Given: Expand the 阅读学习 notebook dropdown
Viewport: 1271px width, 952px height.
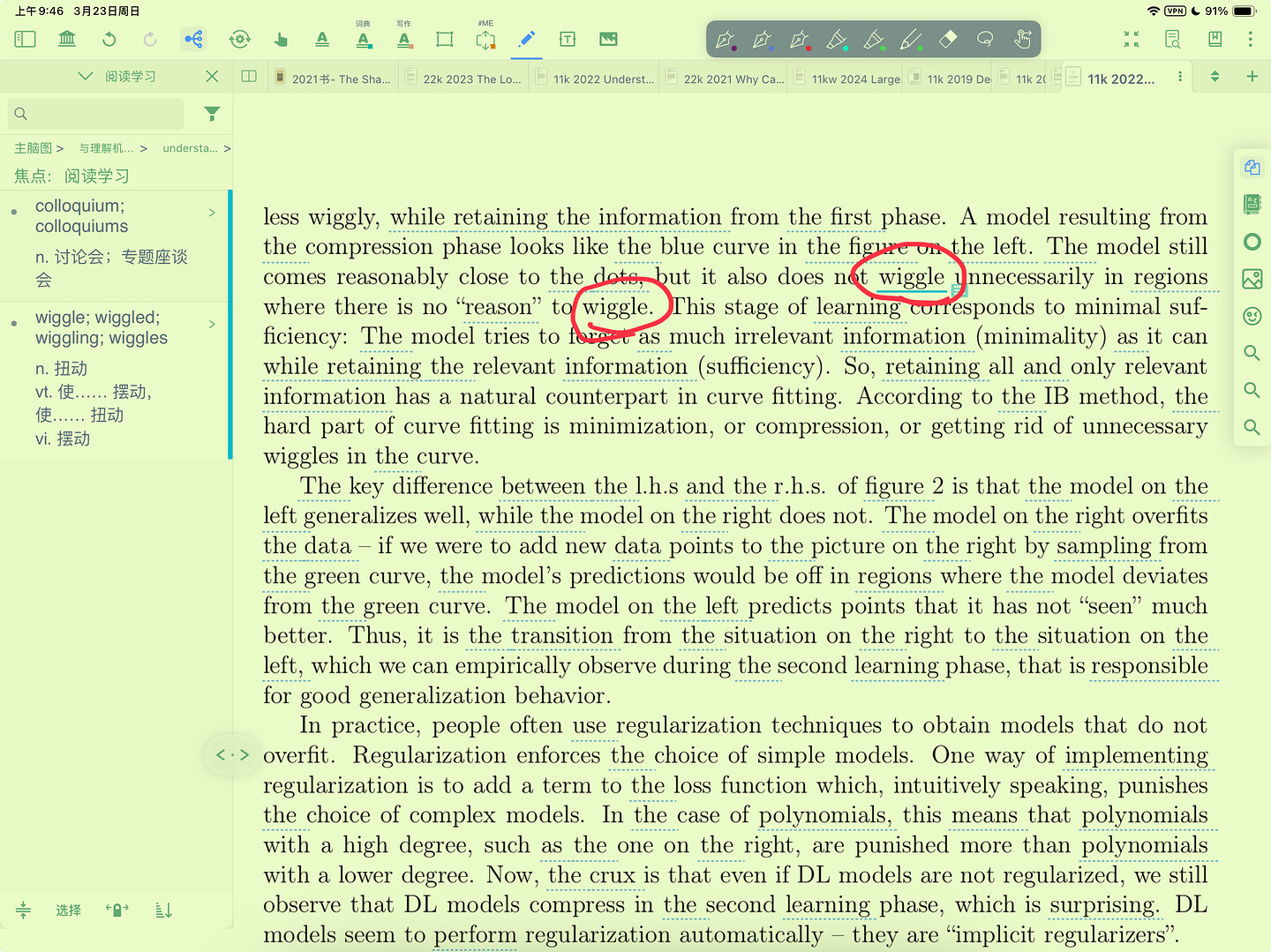Looking at the screenshot, I should 85,77.
